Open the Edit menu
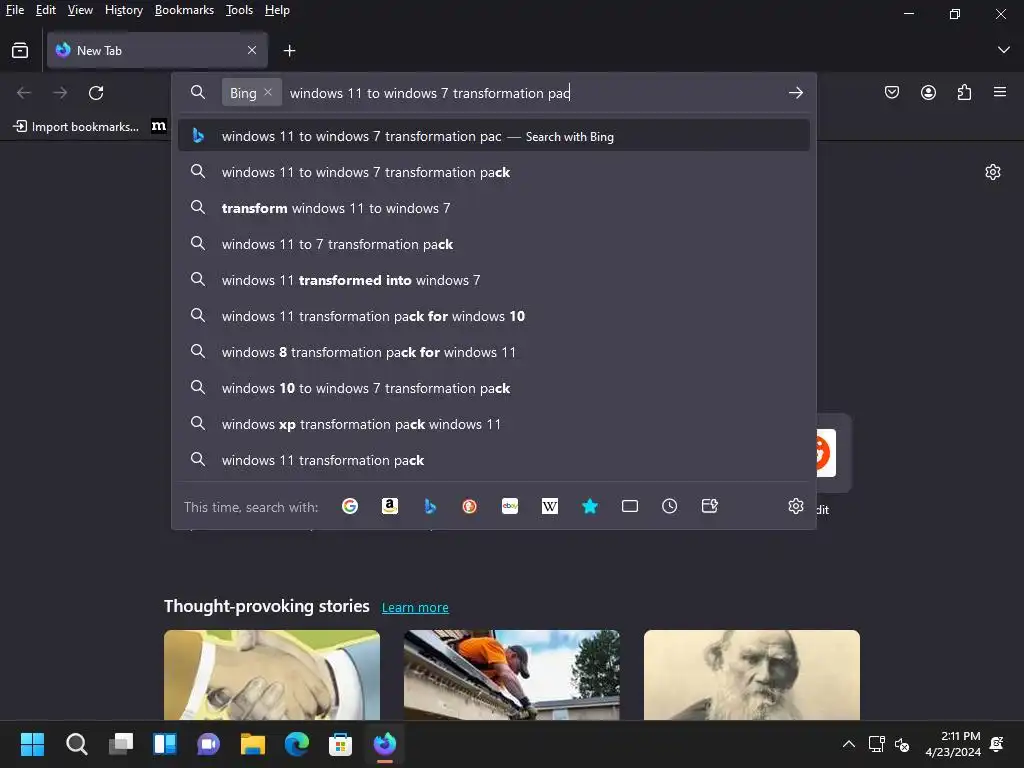Screen dimensions: 1024x768 point(46,10)
